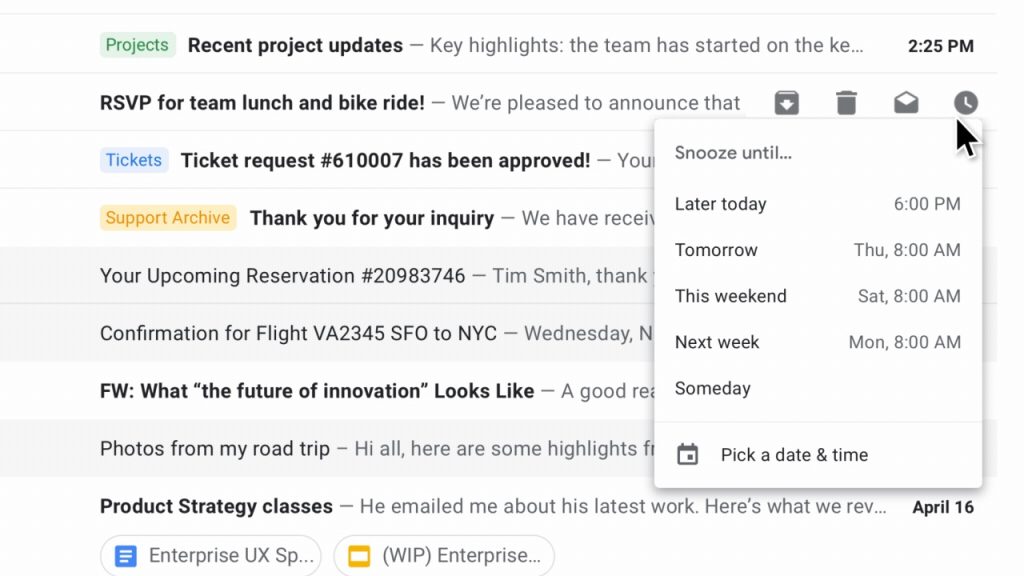Click the blue Docs icon on attachment chip
This screenshot has width=1024, height=576.
coord(125,556)
